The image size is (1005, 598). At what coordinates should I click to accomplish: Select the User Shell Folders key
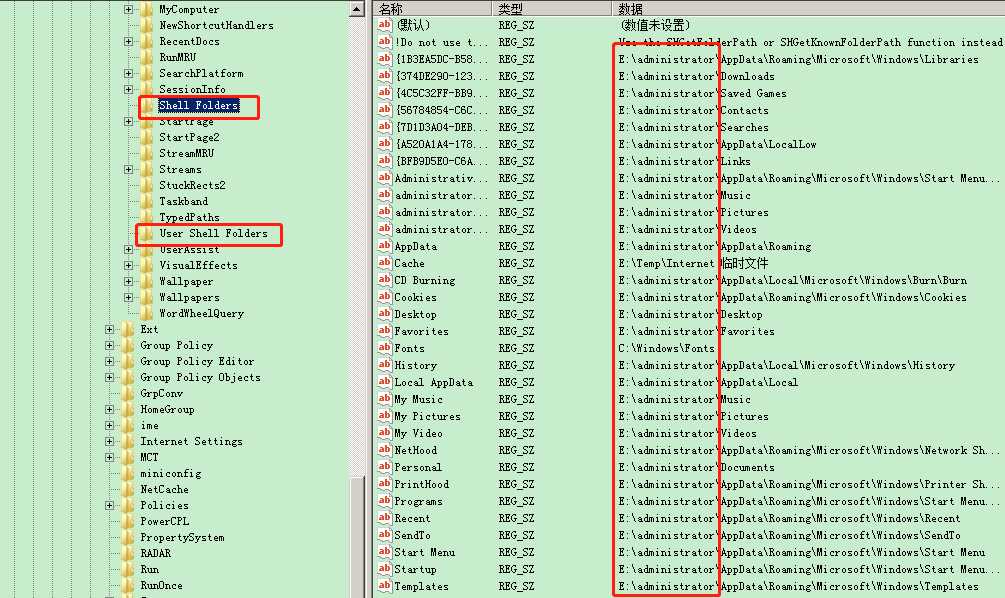click(213, 233)
